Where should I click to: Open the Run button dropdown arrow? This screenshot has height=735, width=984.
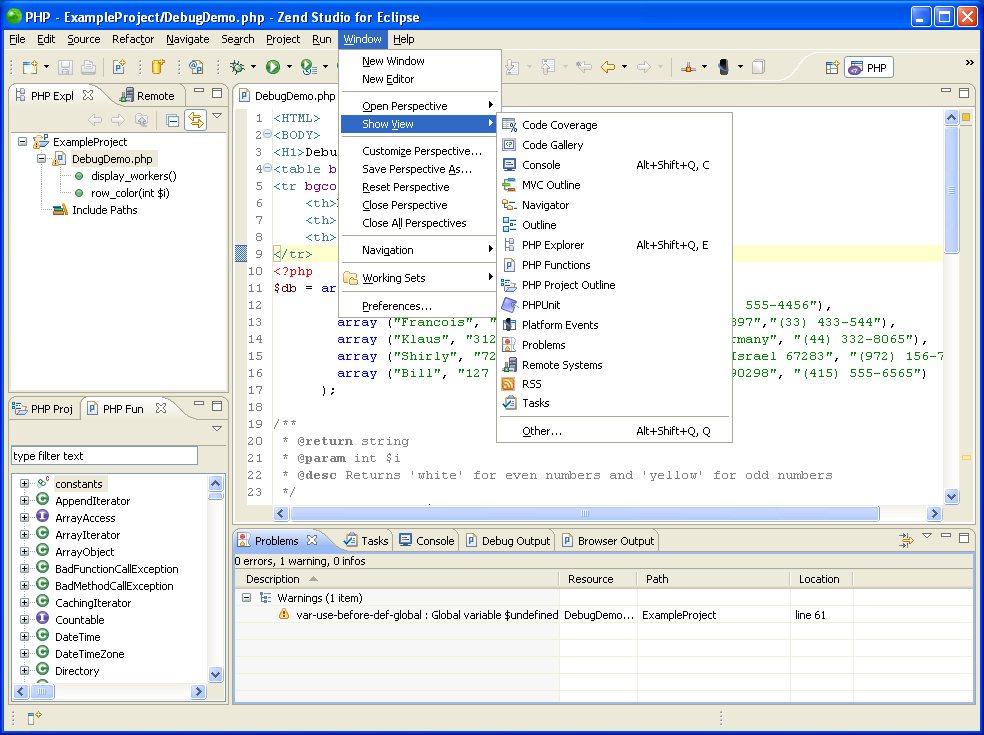tap(290, 67)
